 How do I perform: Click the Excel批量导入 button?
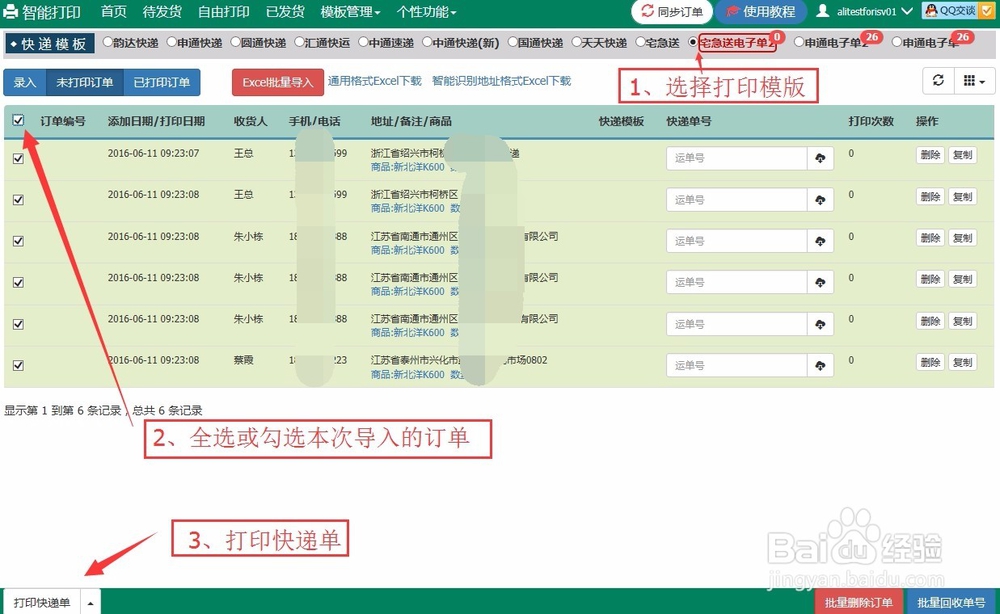[x=277, y=84]
